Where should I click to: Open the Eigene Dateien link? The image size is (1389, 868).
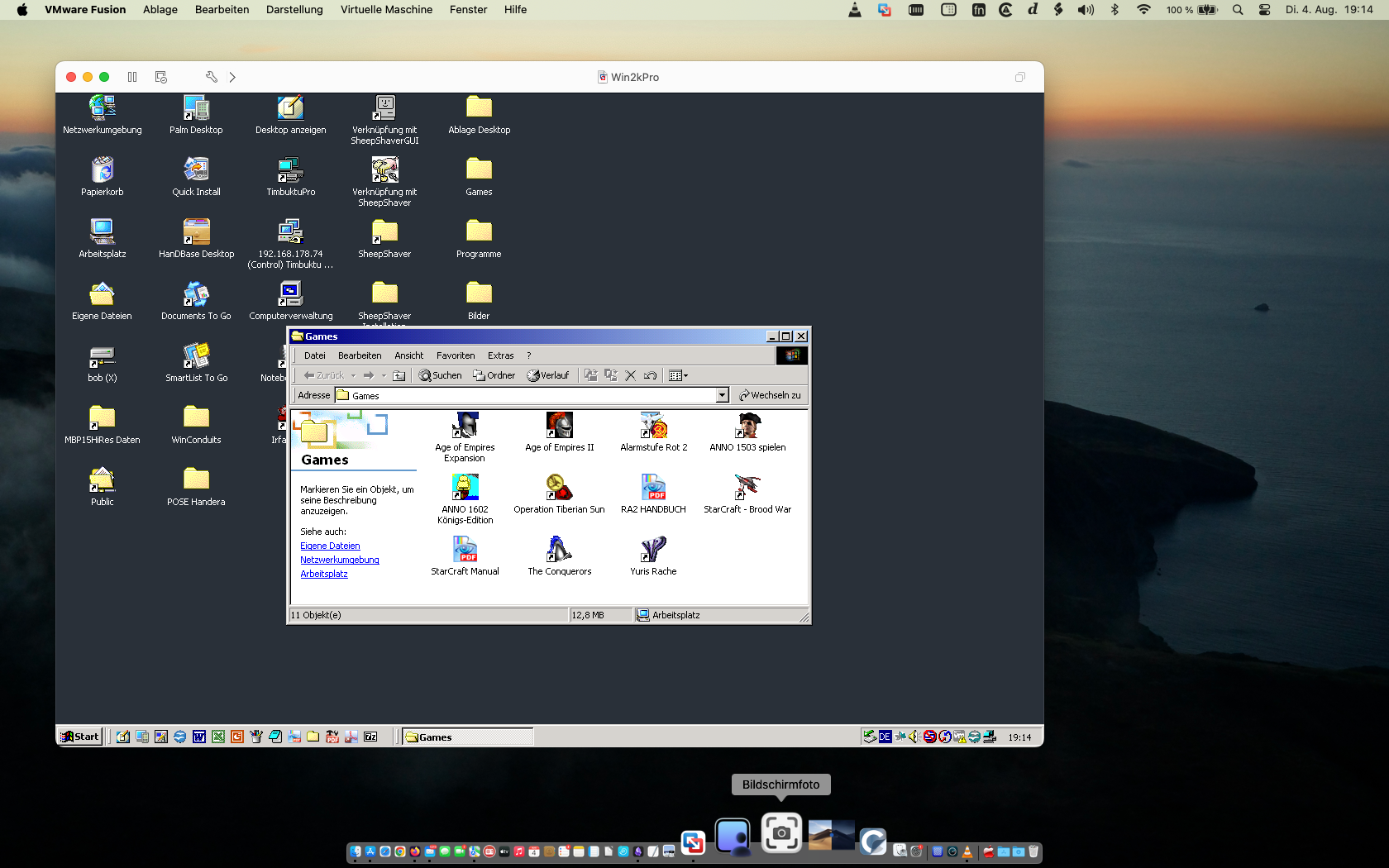(x=330, y=546)
